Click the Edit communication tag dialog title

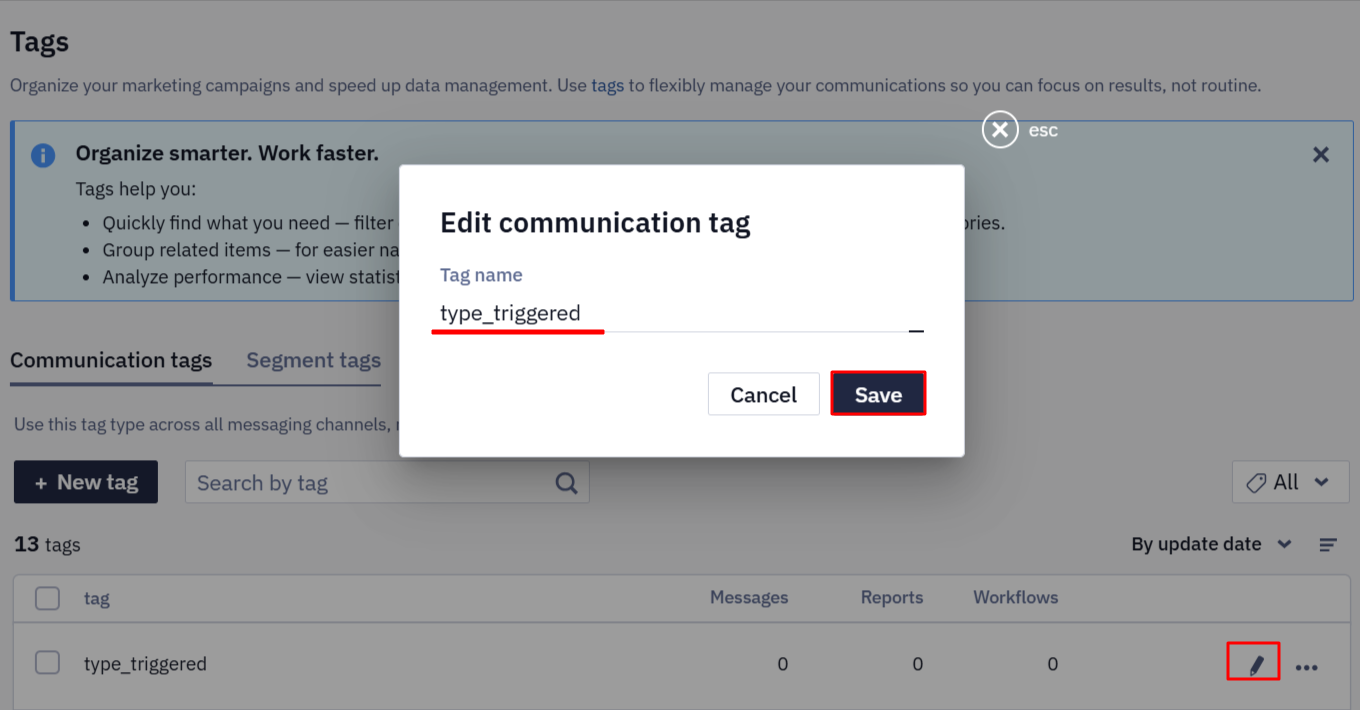pyautogui.click(x=595, y=222)
